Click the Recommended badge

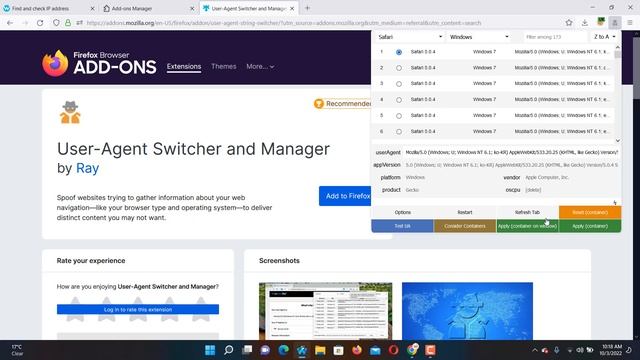pos(342,104)
